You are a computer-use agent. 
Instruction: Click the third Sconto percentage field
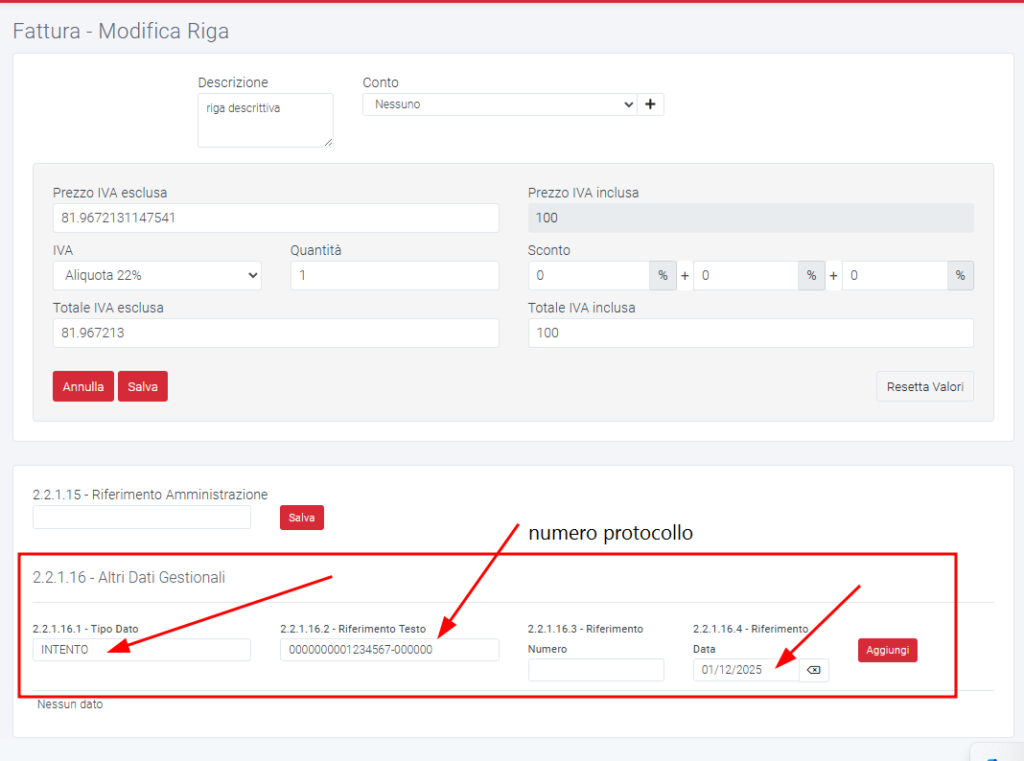[x=893, y=275]
